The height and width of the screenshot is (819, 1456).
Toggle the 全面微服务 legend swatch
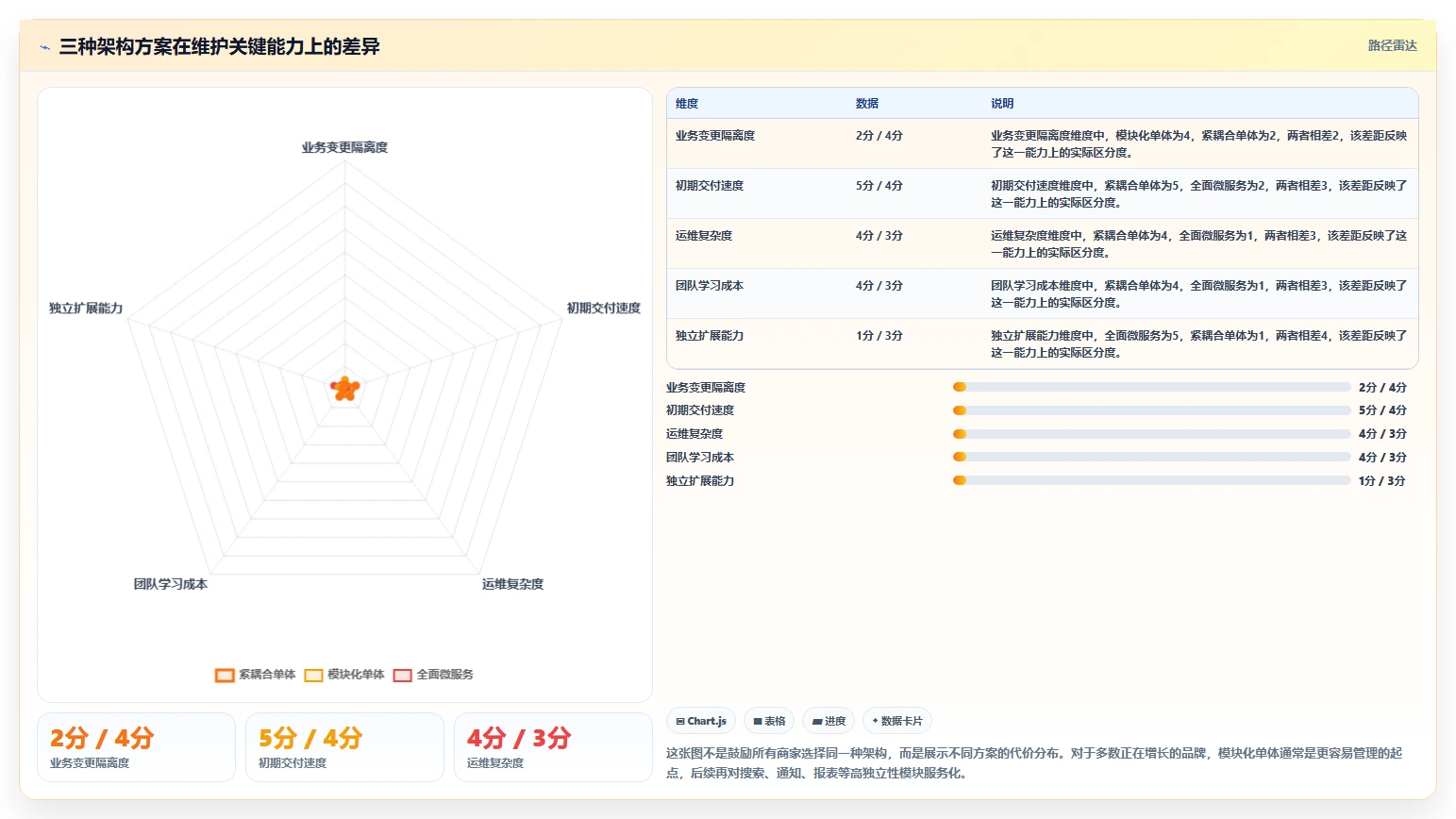tap(403, 675)
